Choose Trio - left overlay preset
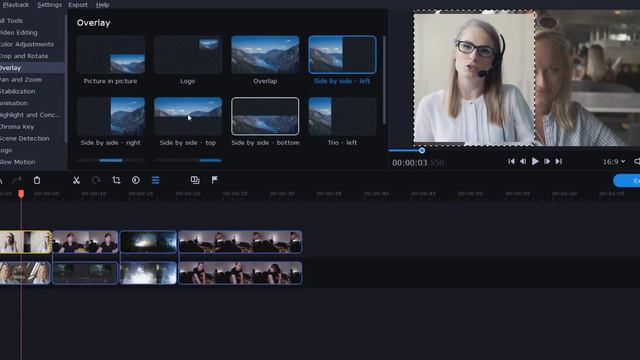This screenshot has height=360, width=640. [342, 116]
